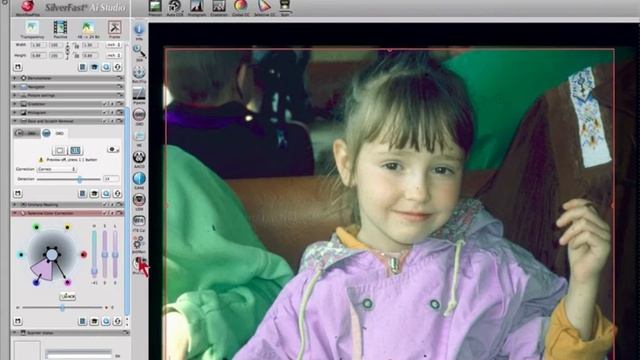Select the first view mode button in dust panel

60,150
